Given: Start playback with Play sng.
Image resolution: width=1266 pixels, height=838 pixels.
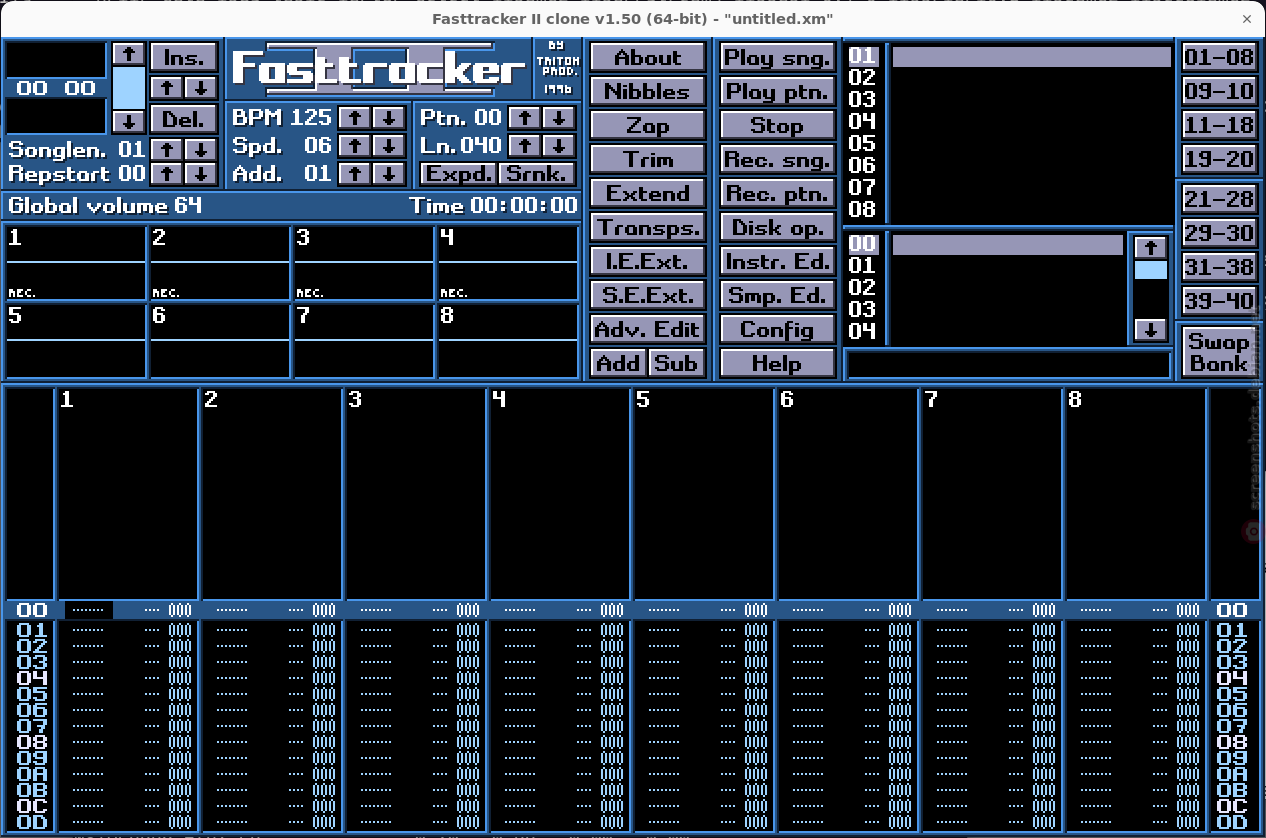Looking at the screenshot, I should pyautogui.click(x=777, y=57).
